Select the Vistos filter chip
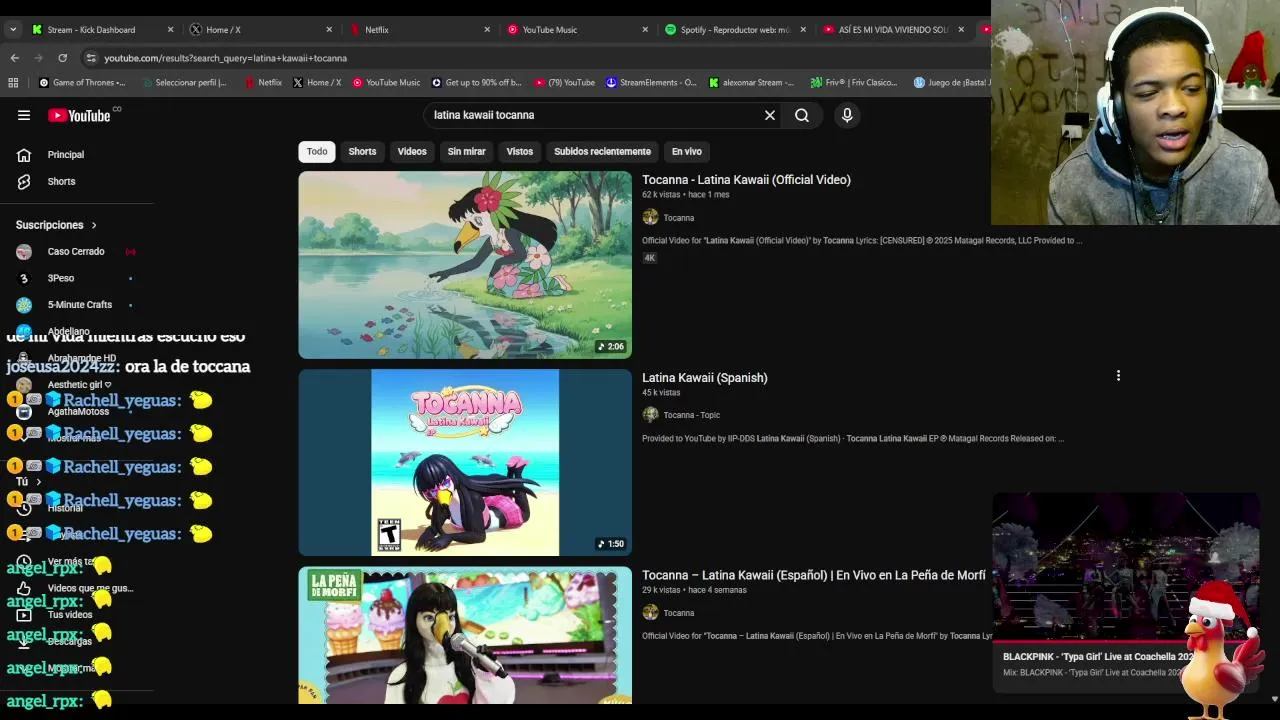The image size is (1280, 720). click(520, 152)
